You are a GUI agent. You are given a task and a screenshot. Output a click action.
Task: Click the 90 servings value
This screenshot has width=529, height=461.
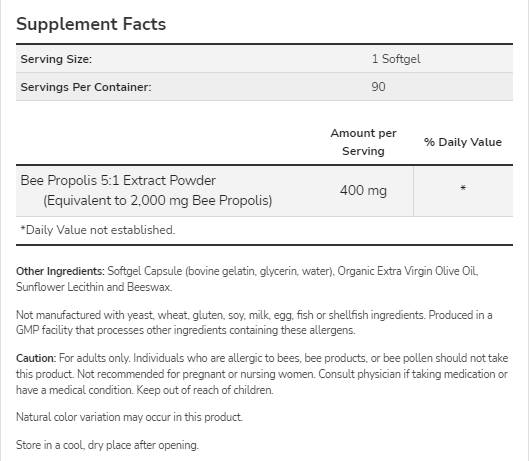click(379, 87)
